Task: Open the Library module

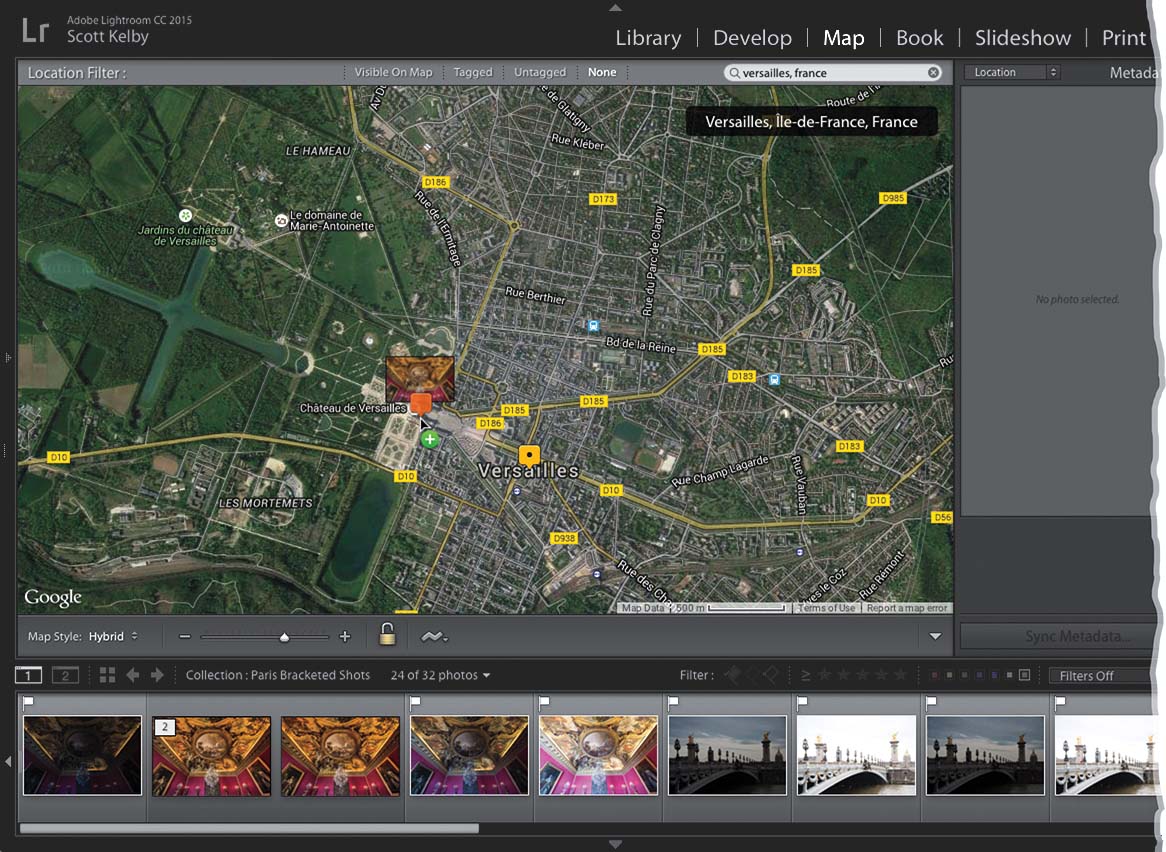Action: (648, 38)
